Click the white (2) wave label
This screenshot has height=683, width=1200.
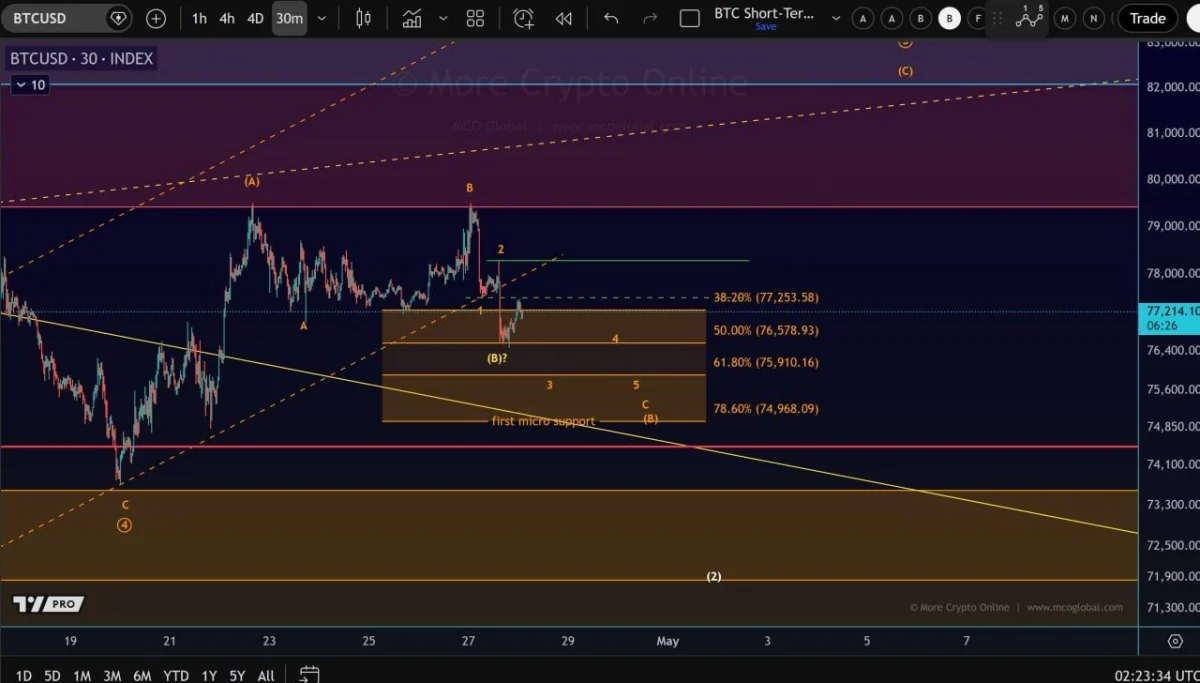click(x=714, y=576)
